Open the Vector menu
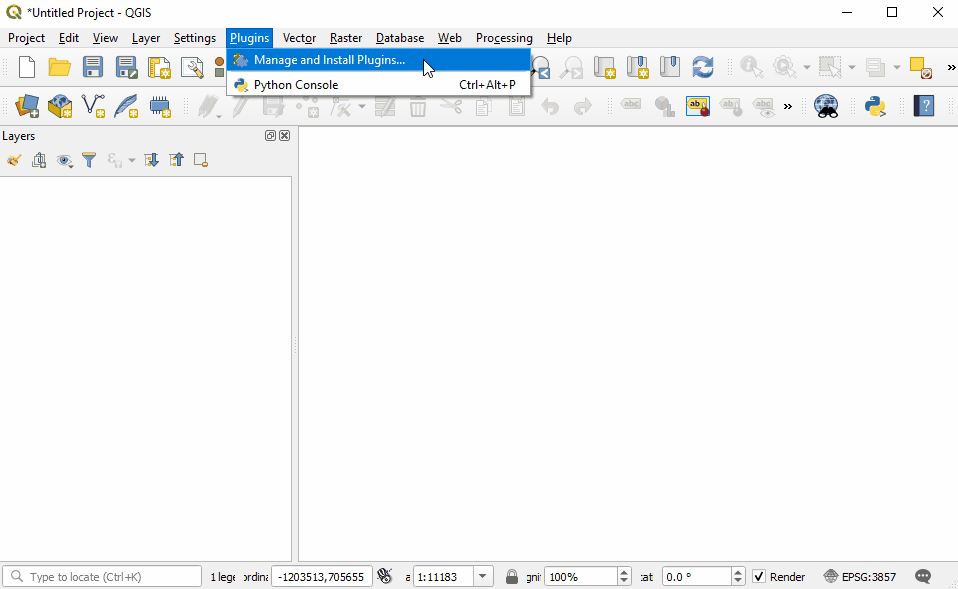 299,38
